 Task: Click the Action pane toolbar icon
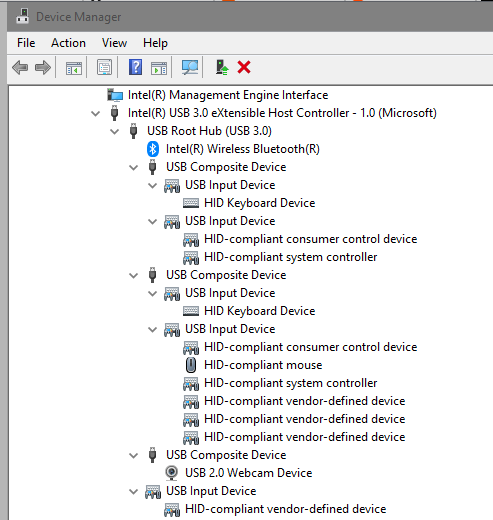(159, 68)
